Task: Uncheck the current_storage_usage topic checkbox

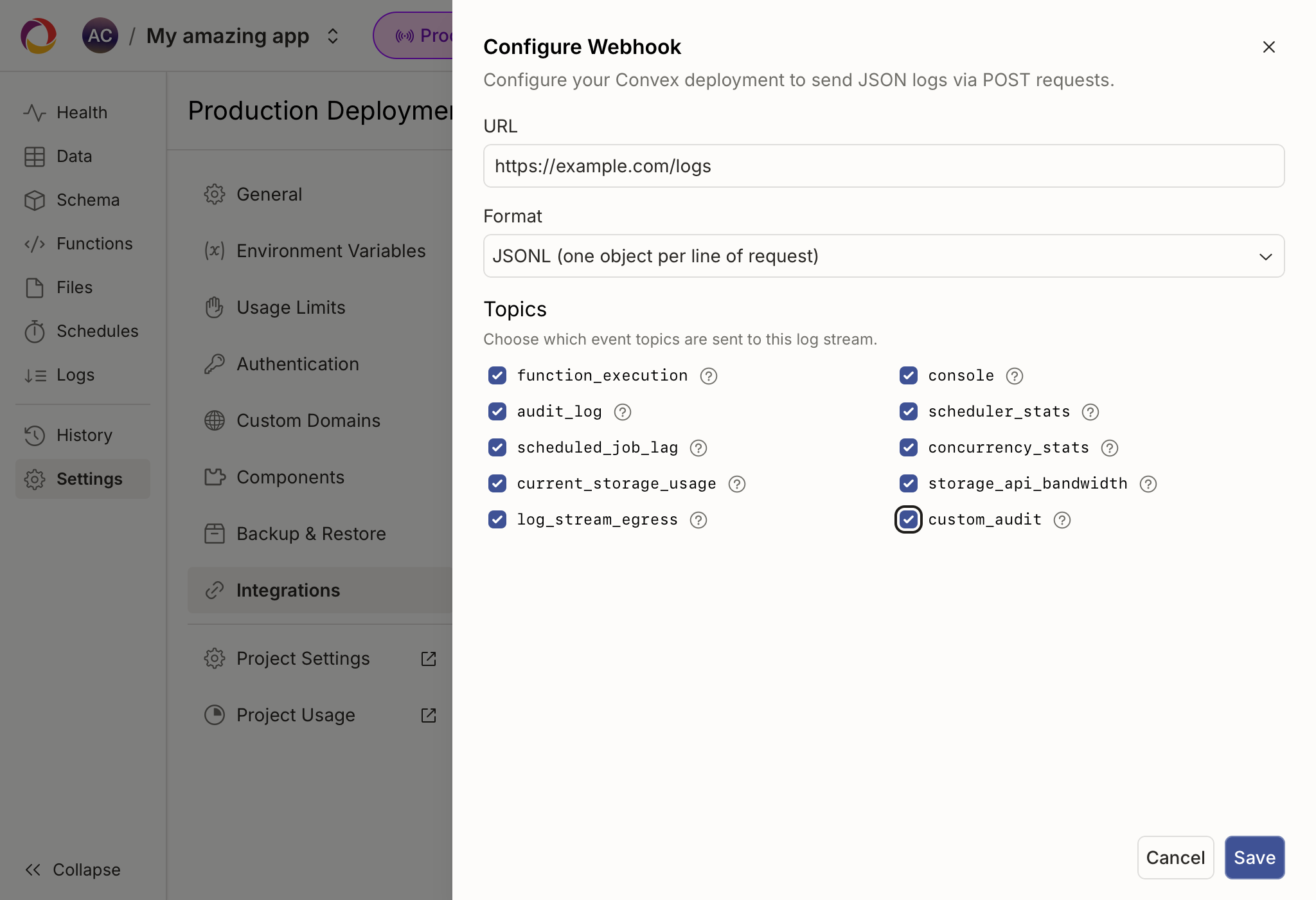Action: 497,483
